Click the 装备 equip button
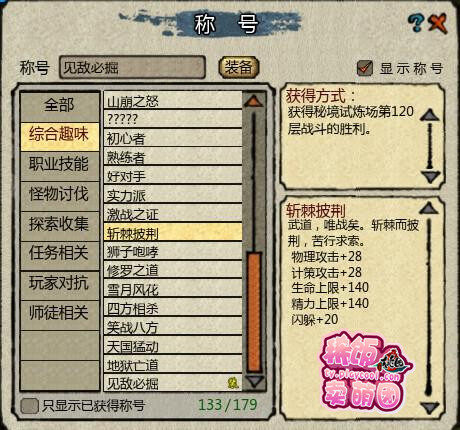460x430 pixels. pyautogui.click(x=238, y=68)
